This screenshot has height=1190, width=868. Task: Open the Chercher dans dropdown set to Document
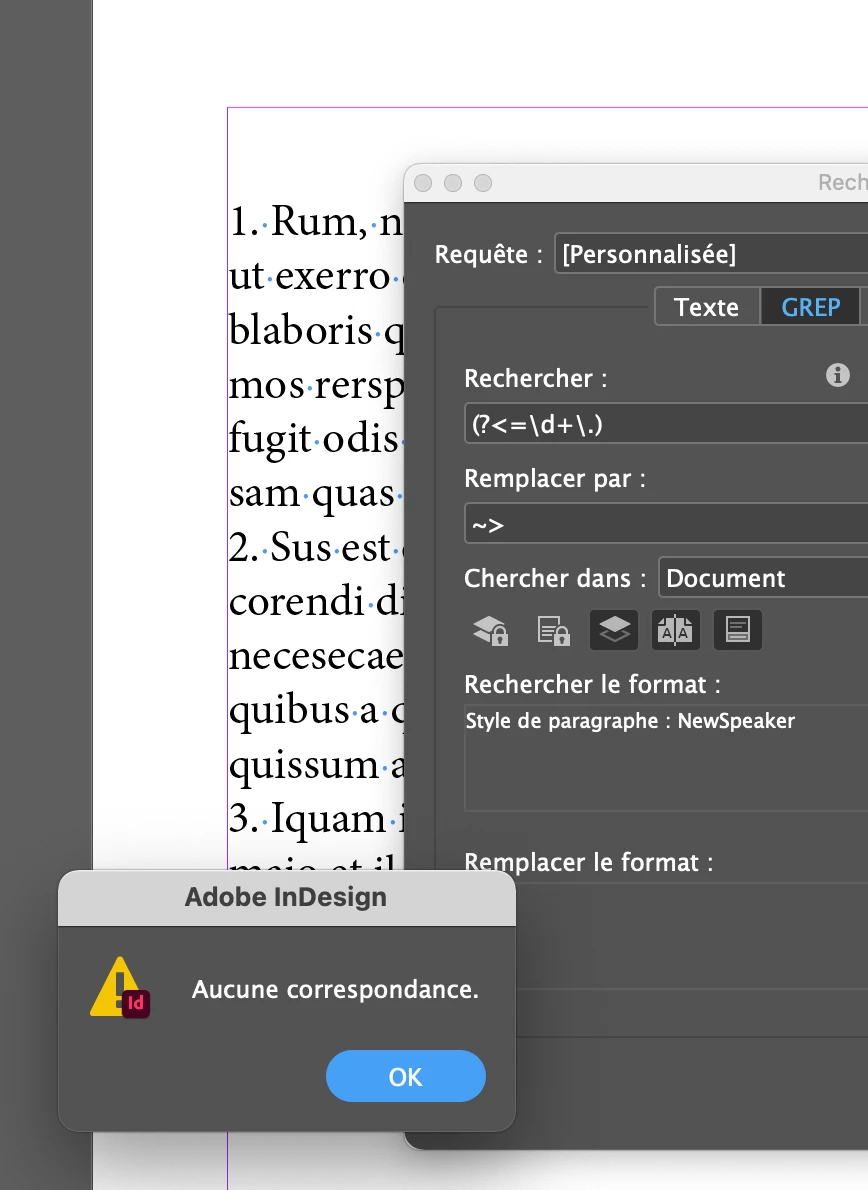click(763, 578)
